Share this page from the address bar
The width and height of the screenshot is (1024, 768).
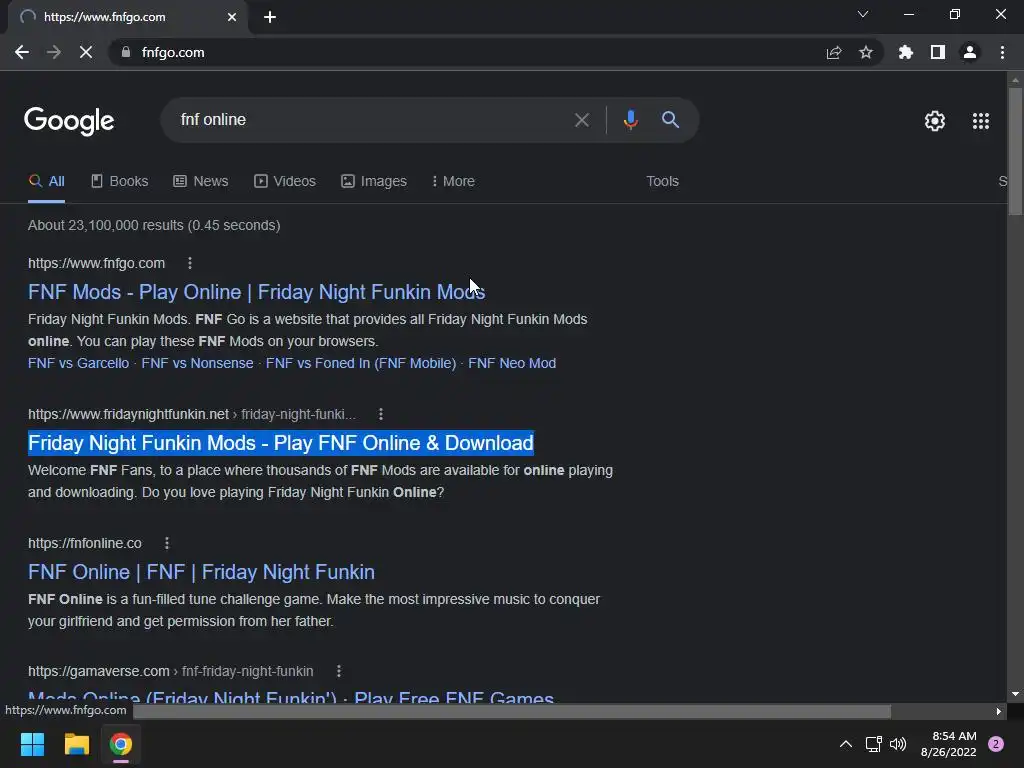point(834,52)
